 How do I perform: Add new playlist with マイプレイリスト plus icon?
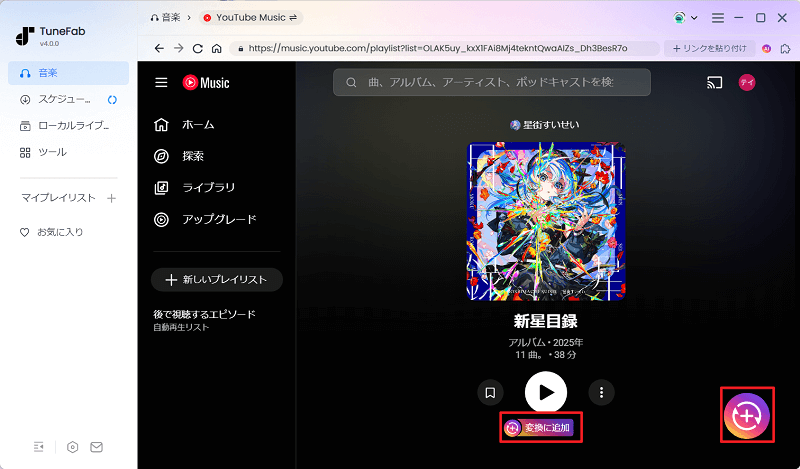coord(111,198)
